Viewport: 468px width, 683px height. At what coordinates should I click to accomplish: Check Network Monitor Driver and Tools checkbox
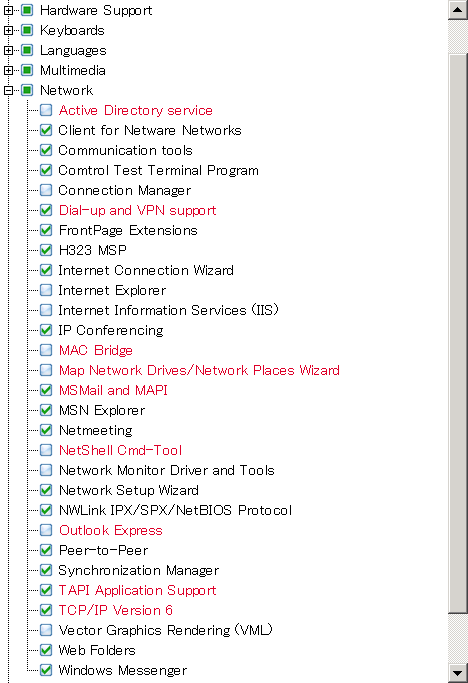click(46, 470)
